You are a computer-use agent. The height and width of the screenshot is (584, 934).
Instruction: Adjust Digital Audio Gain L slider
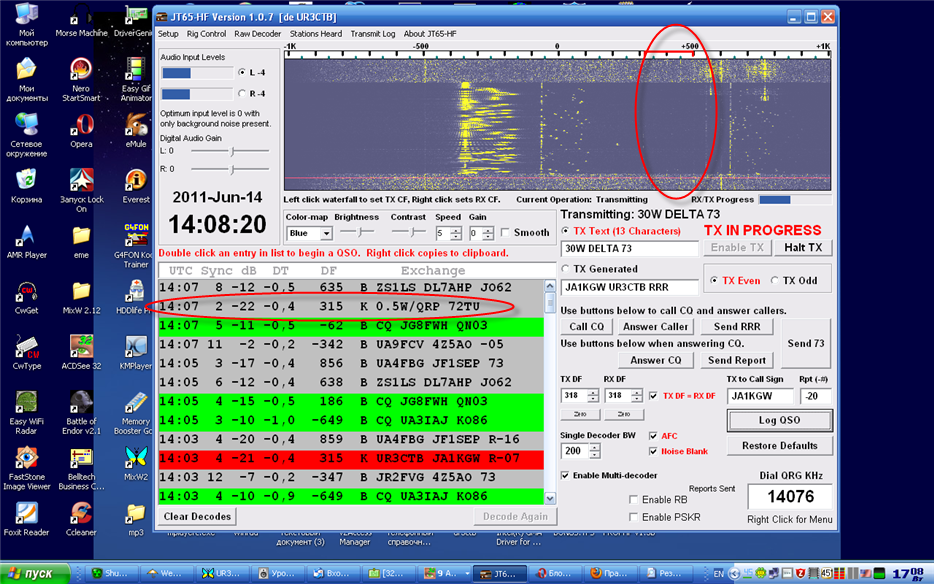tap(231, 151)
